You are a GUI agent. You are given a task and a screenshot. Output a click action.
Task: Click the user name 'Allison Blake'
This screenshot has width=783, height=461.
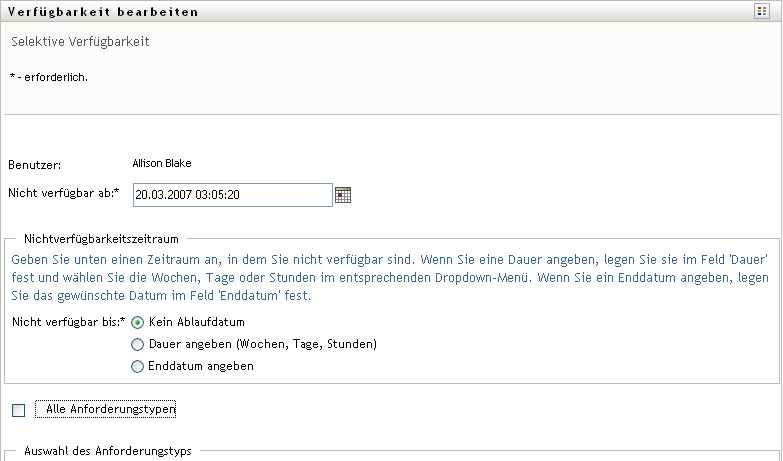(161, 163)
